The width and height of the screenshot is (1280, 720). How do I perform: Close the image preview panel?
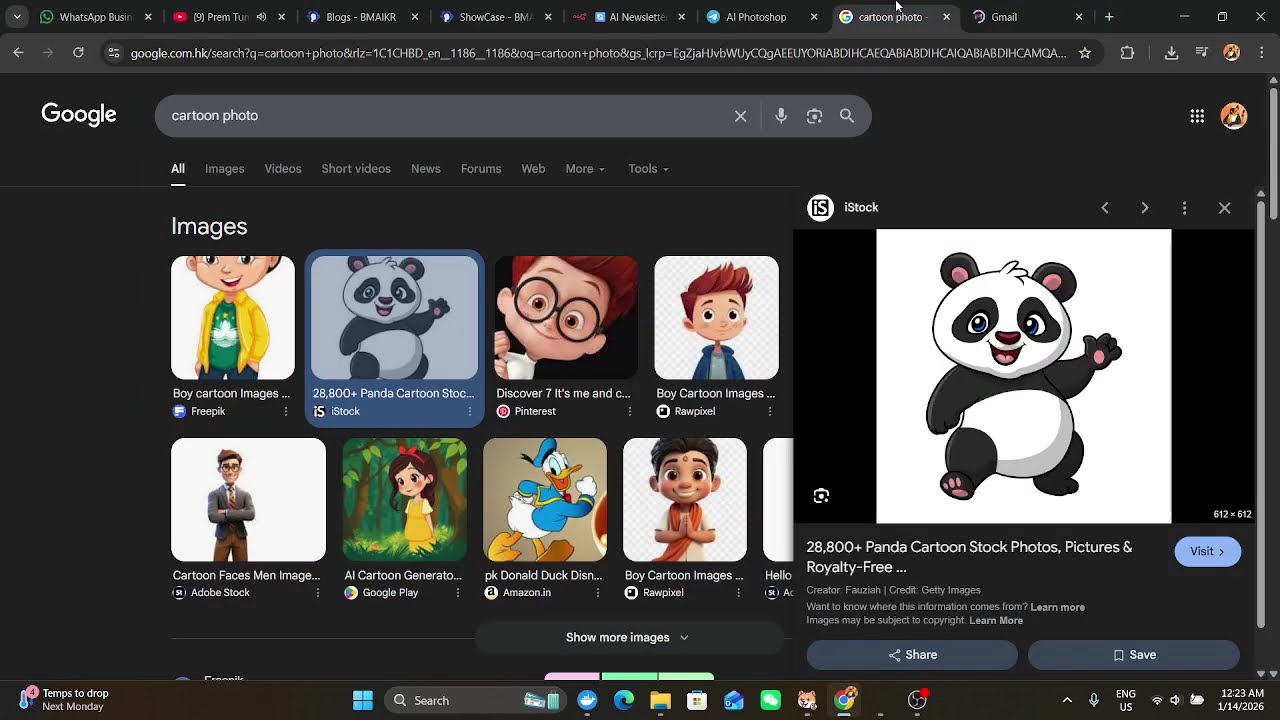click(x=1225, y=208)
